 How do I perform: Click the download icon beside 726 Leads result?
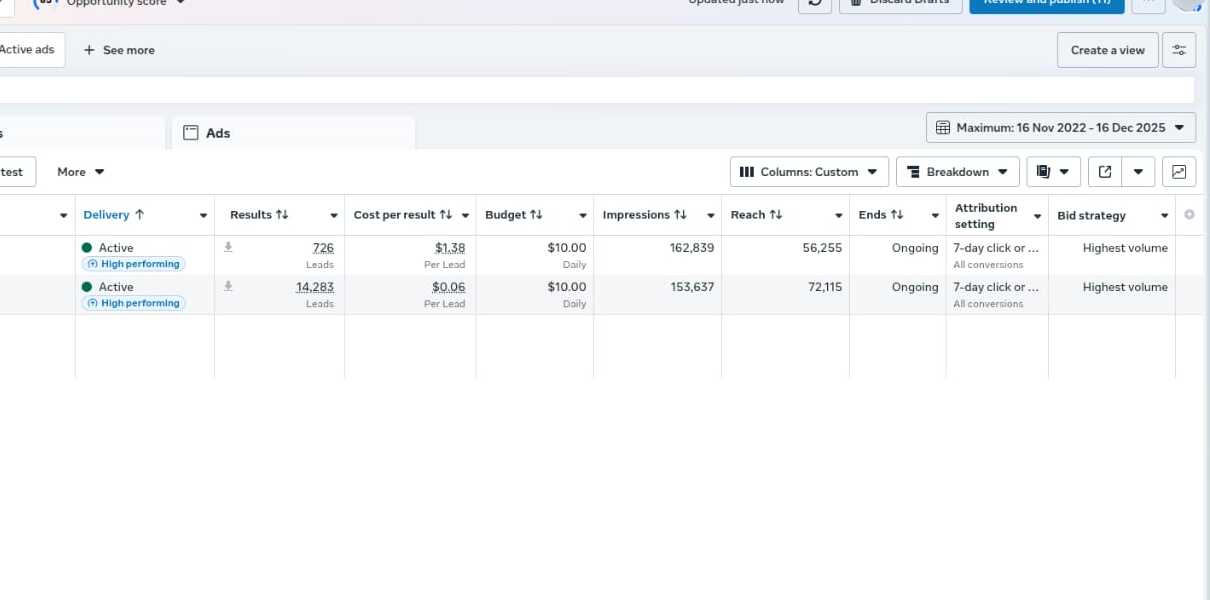pyautogui.click(x=228, y=247)
